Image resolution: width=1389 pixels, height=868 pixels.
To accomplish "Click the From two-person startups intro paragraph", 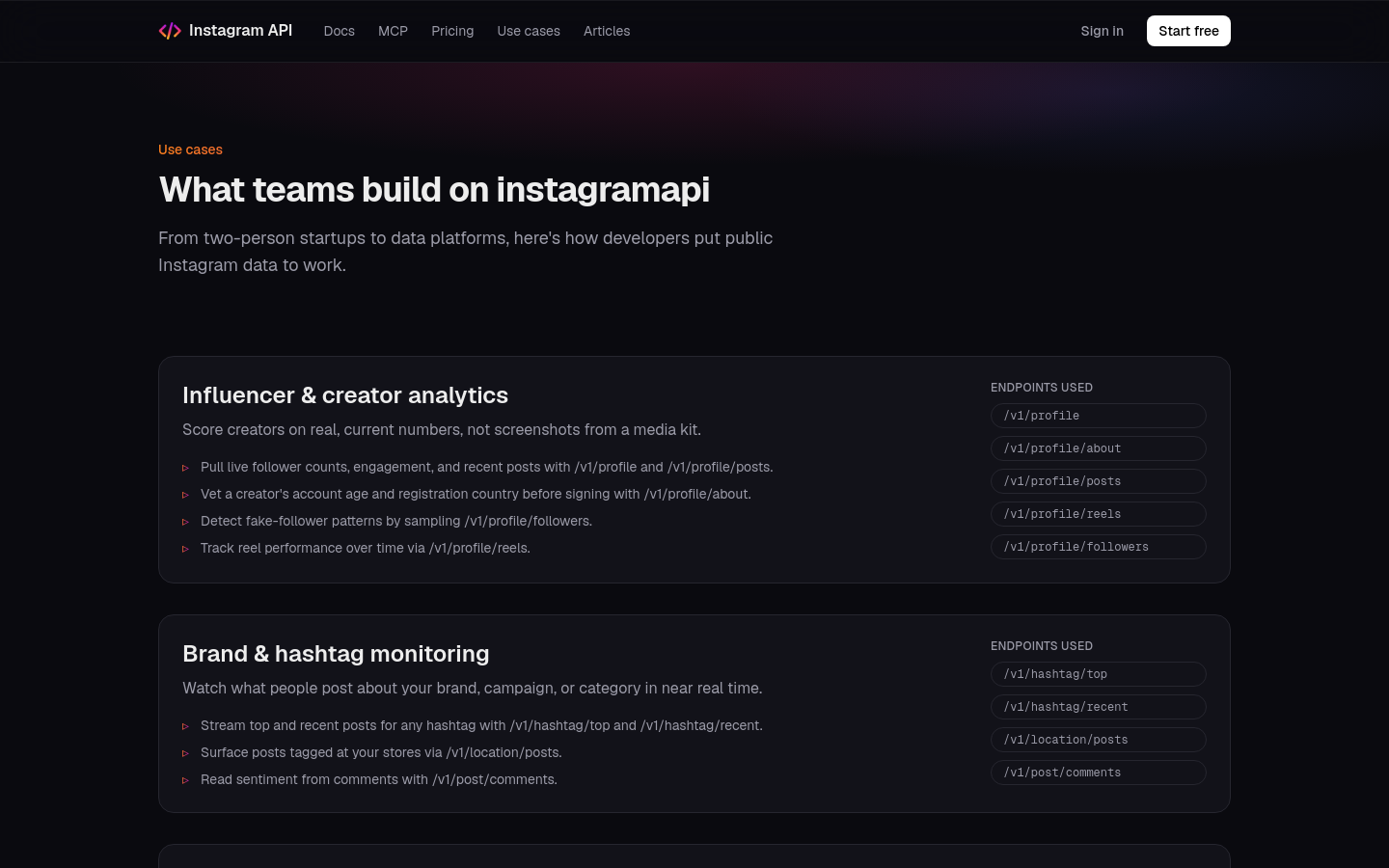I will pos(466,251).
